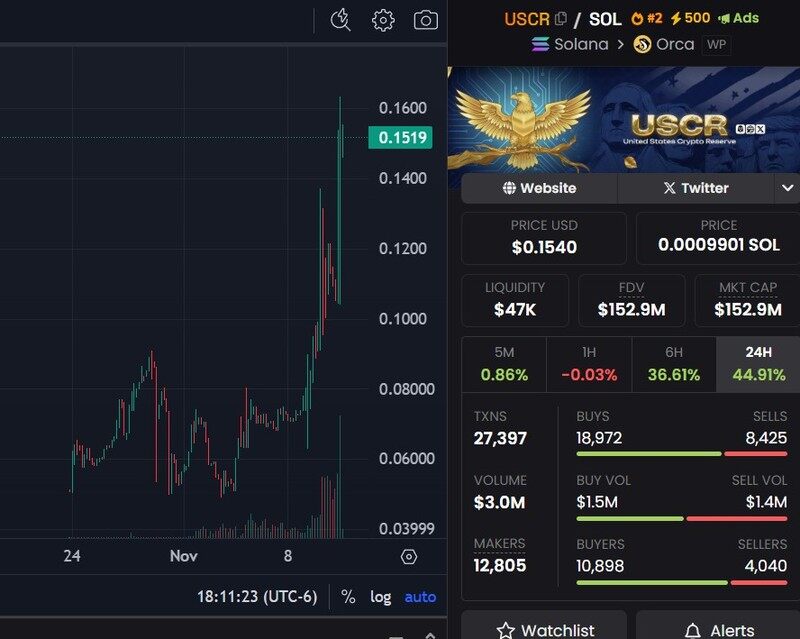Take a chart snapshot with camera icon
The image size is (800, 639).
pos(426,20)
